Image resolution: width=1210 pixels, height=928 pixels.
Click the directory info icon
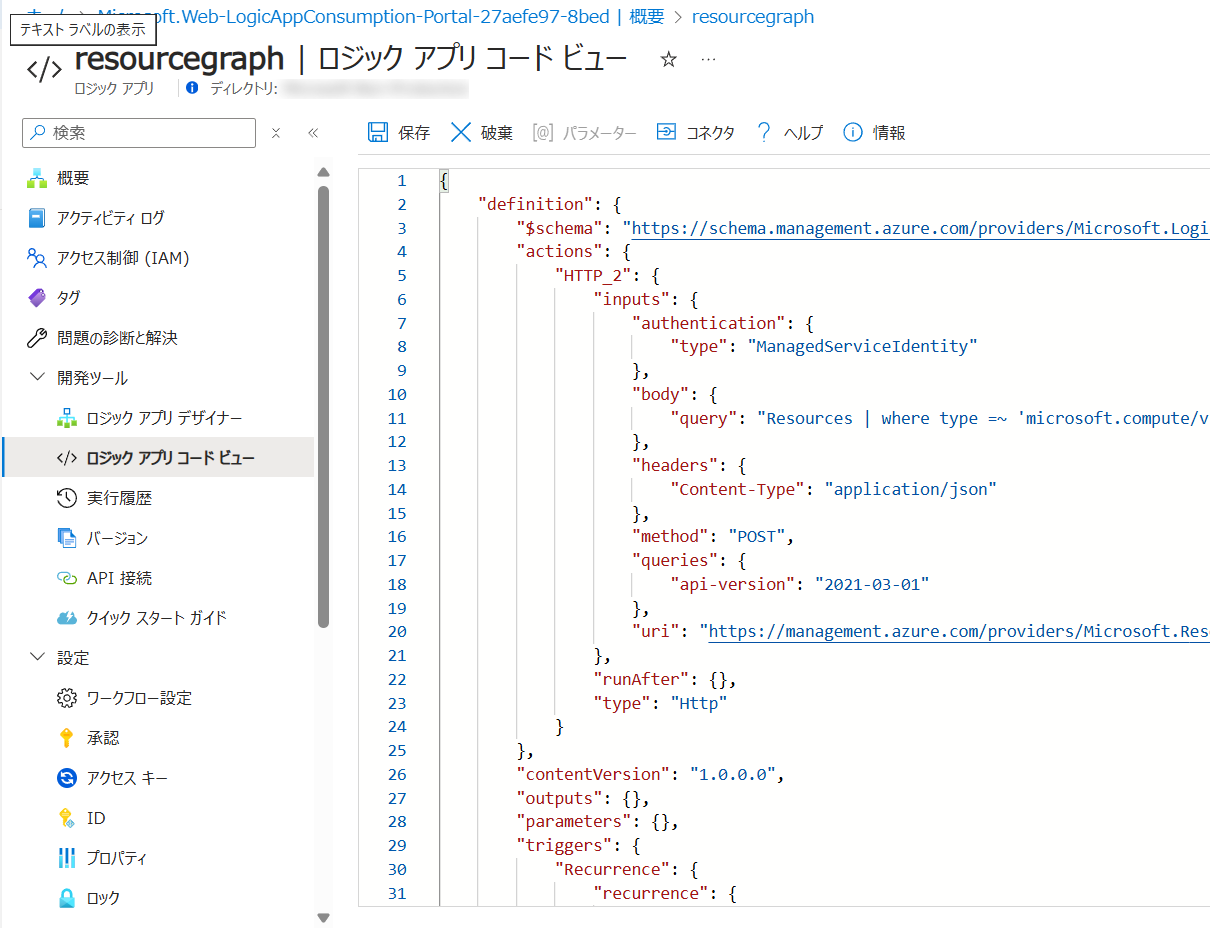(192, 88)
